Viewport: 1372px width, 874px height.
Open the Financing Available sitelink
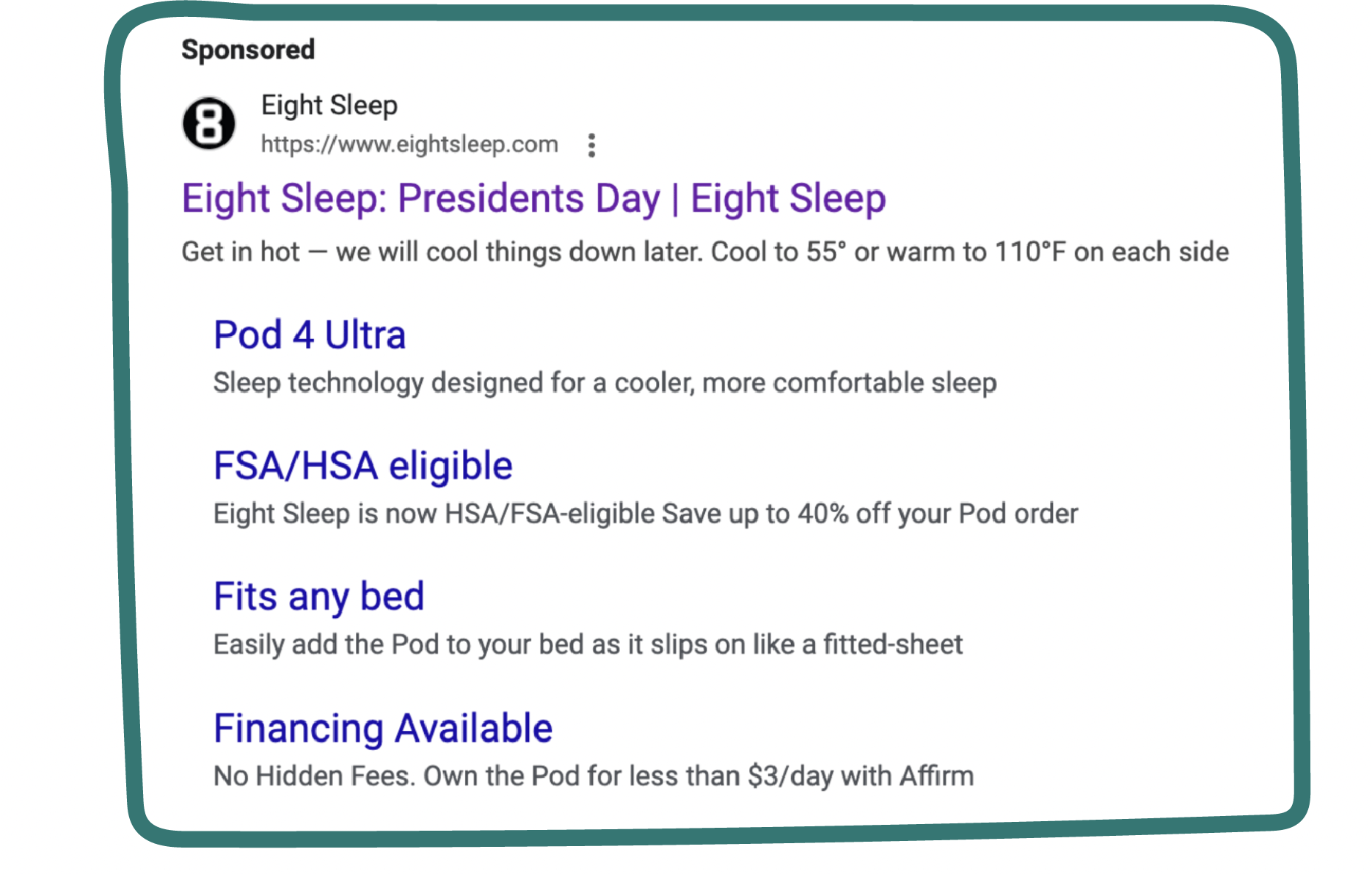(382, 729)
